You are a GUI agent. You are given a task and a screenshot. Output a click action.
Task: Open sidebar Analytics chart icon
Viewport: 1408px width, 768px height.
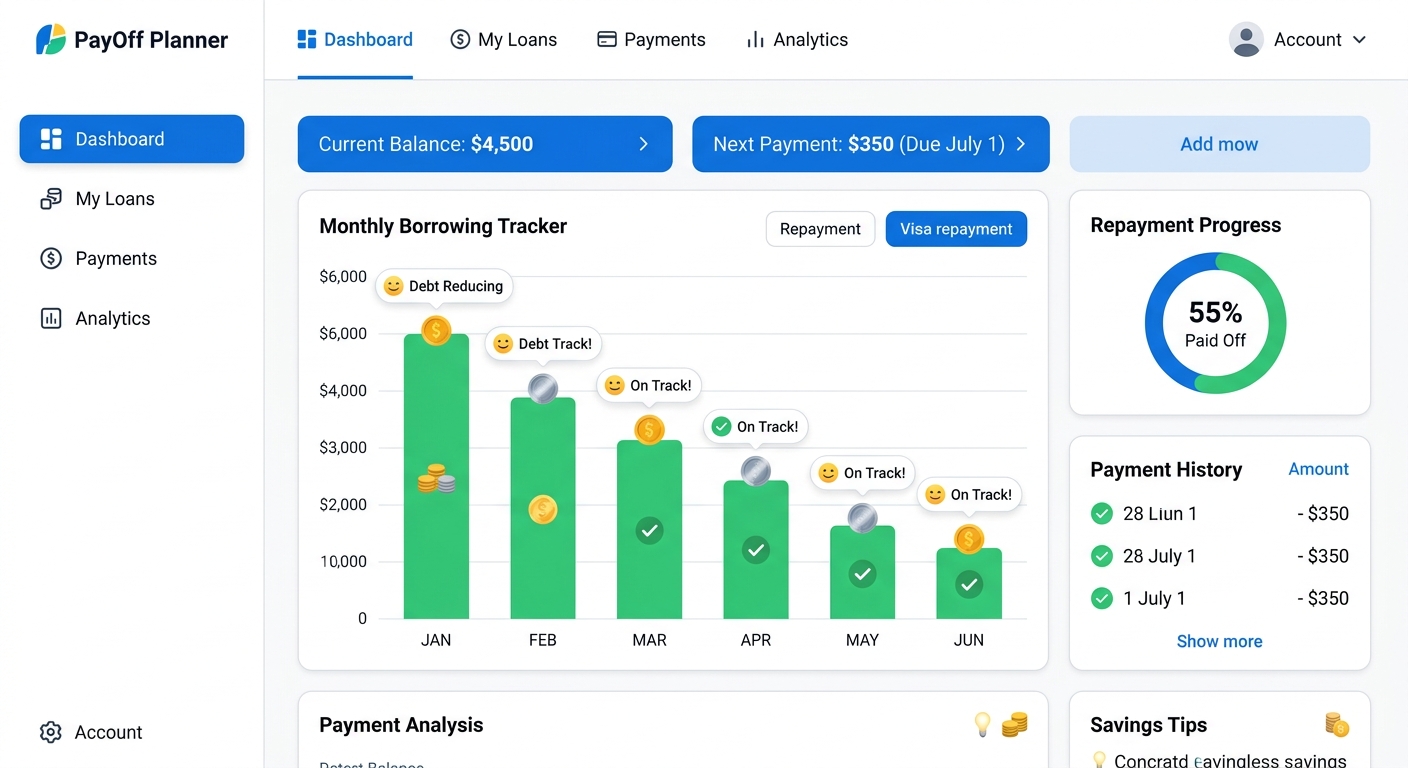51,318
